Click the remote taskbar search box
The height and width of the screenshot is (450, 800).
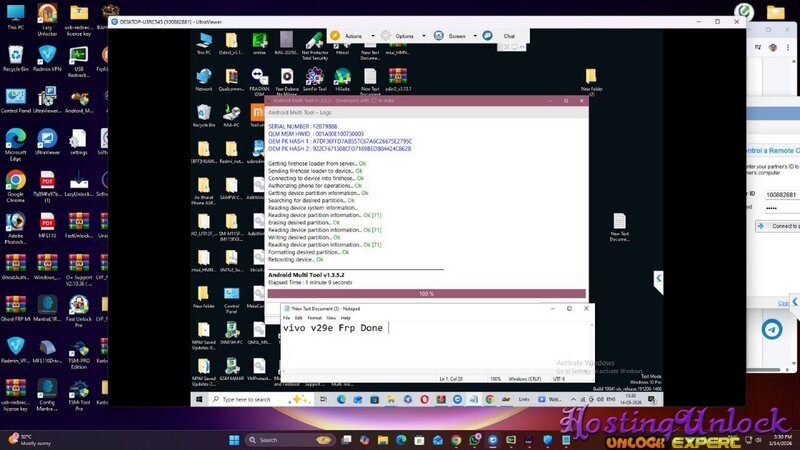(240, 399)
